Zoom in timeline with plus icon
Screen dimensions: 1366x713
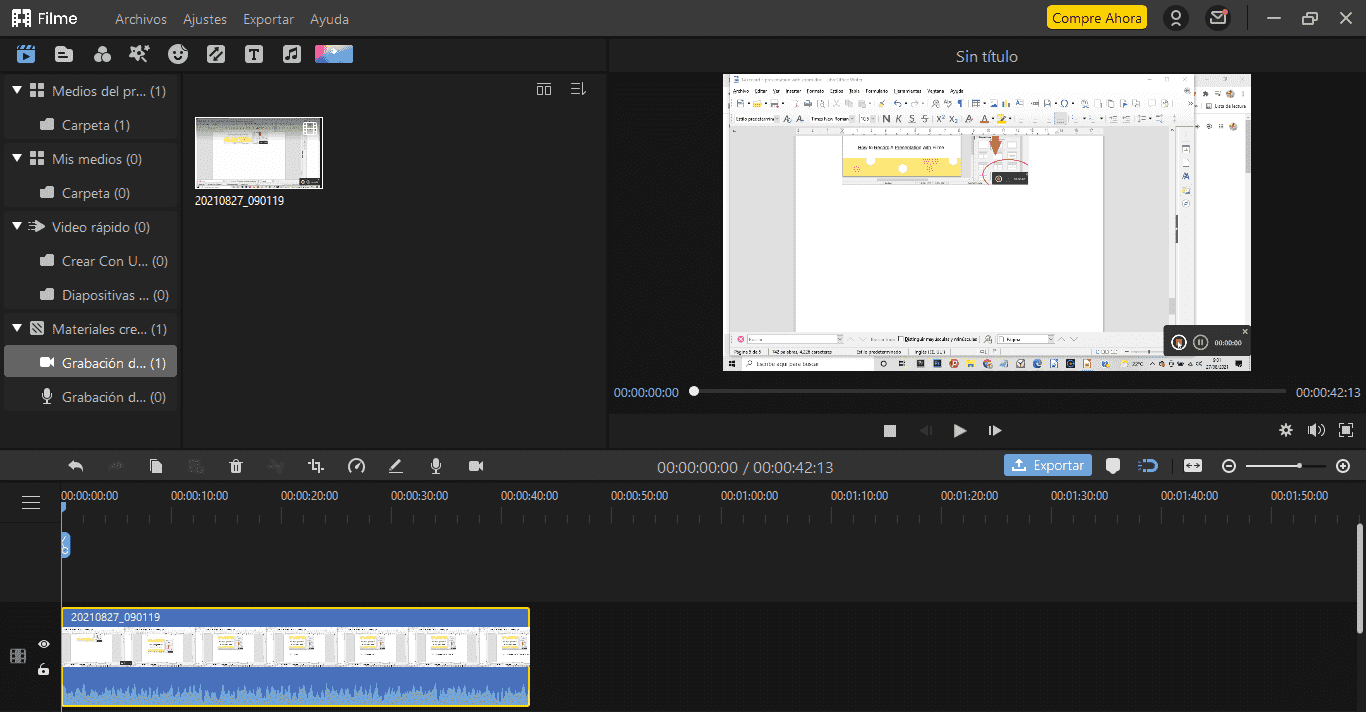pos(1343,466)
